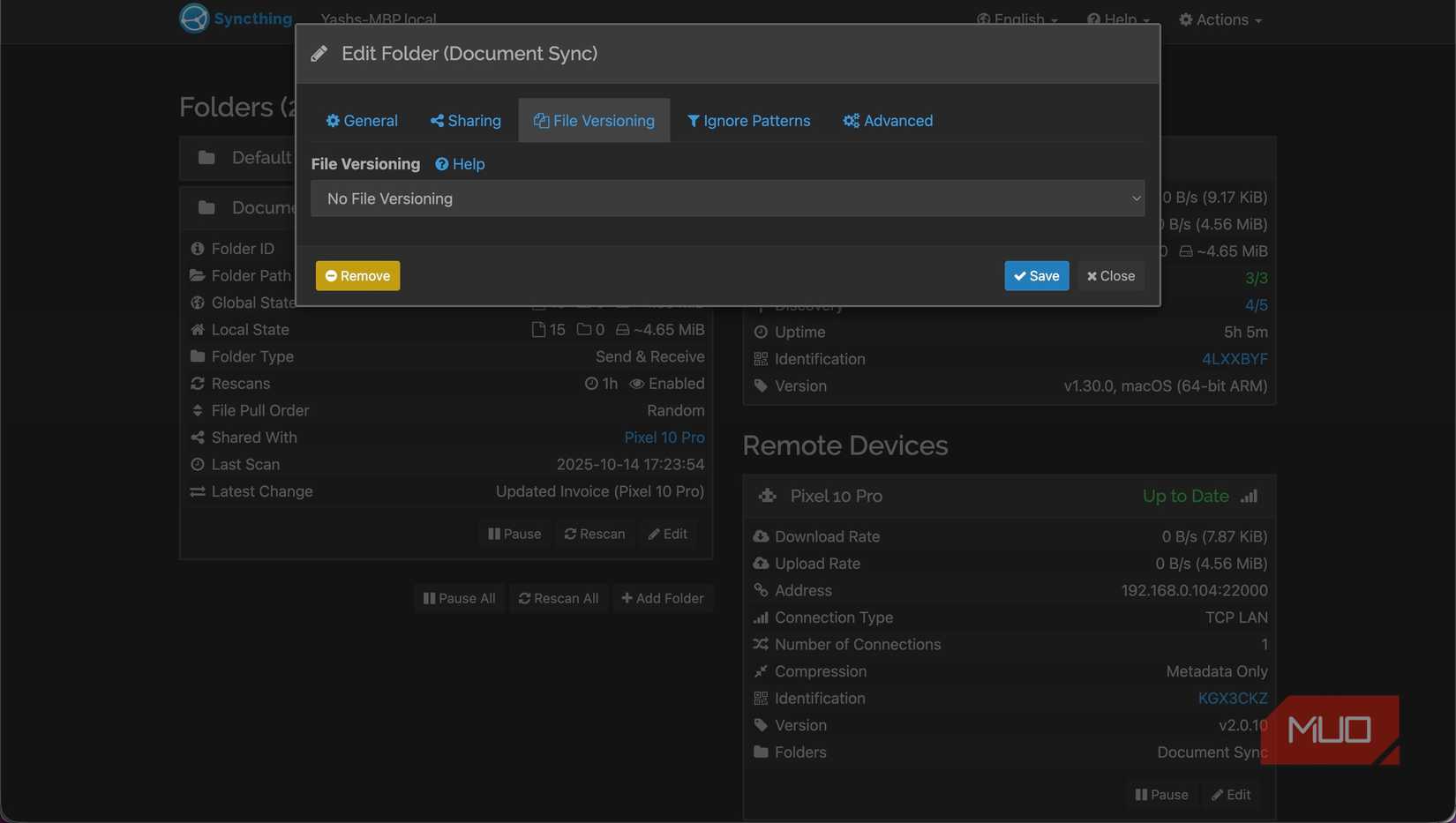Pause the Pixel 10 Pro device
The height and width of the screenshot is (823, 1456).
tap(1161, 795)
